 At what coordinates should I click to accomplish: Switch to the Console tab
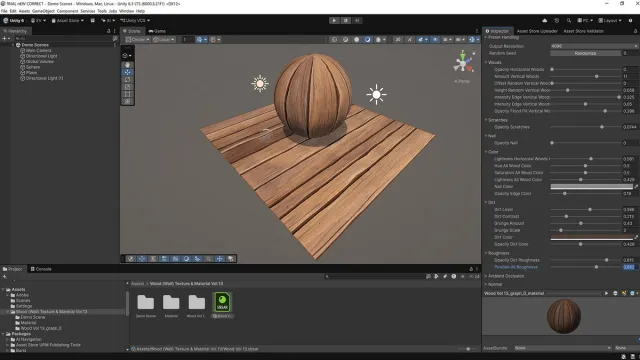(41, 269)
